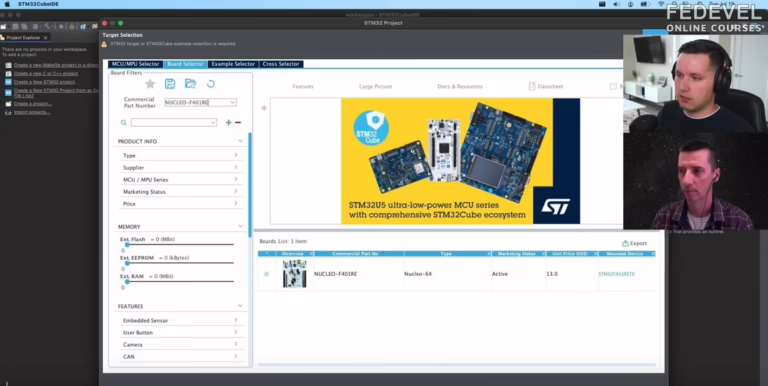
Task: Expand the MCU / MPU Series filter
Action: click(236, 179)
